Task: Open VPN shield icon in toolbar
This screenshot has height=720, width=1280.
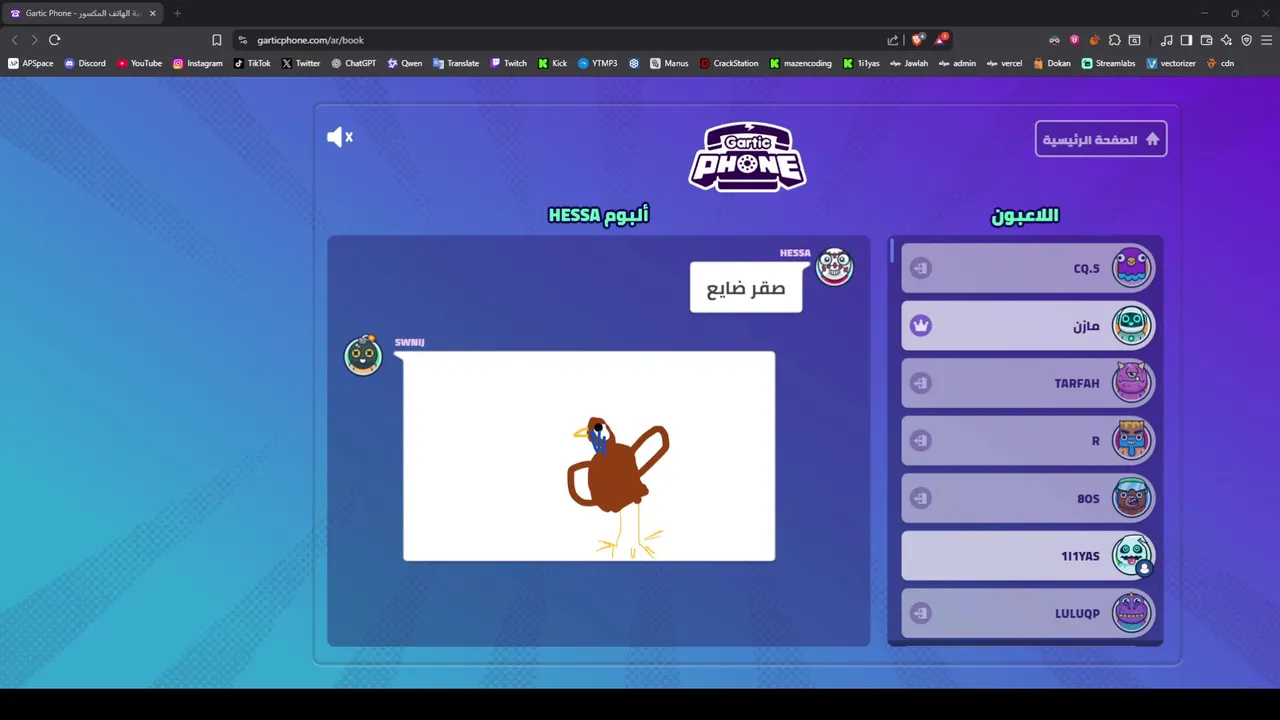Action: (x=1246, y=40)
